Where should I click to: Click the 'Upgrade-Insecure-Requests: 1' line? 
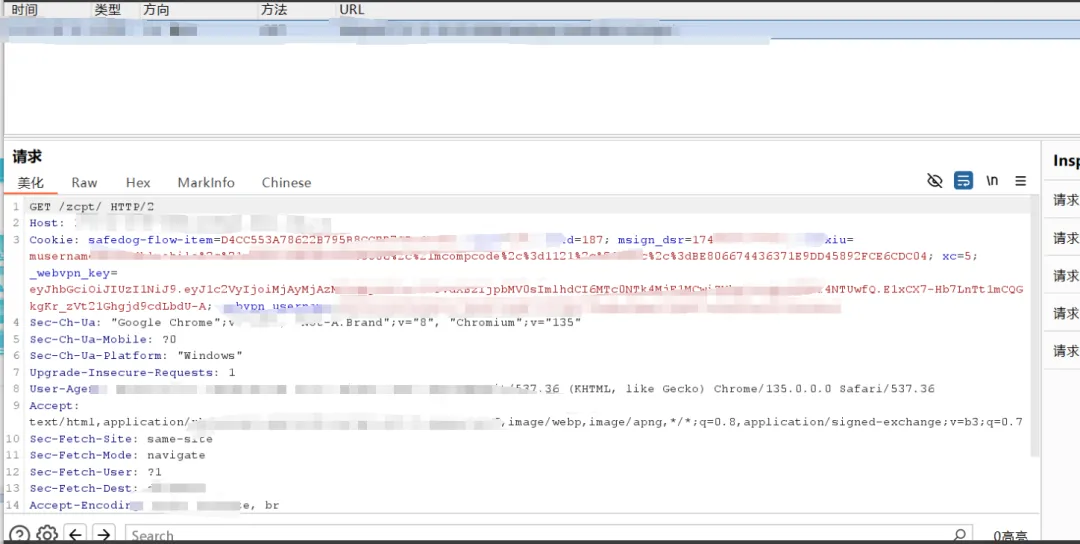(132, 372)
